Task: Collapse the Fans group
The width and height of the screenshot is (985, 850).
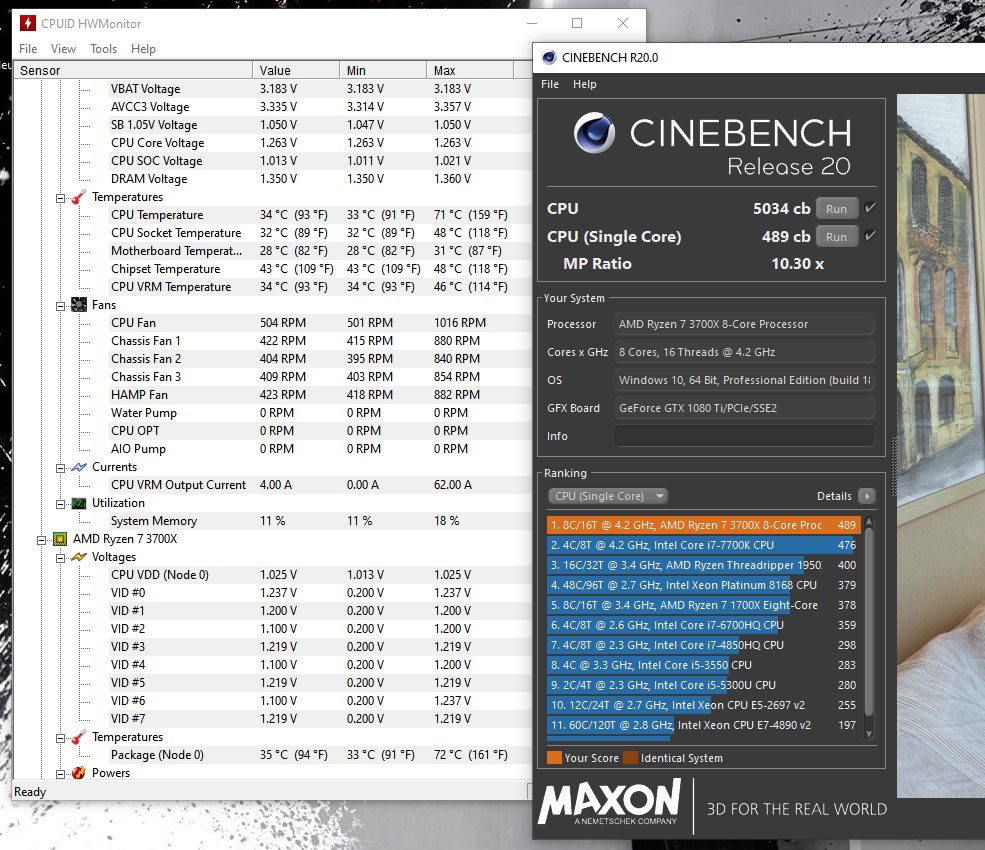Action: (x=60, y=307)
